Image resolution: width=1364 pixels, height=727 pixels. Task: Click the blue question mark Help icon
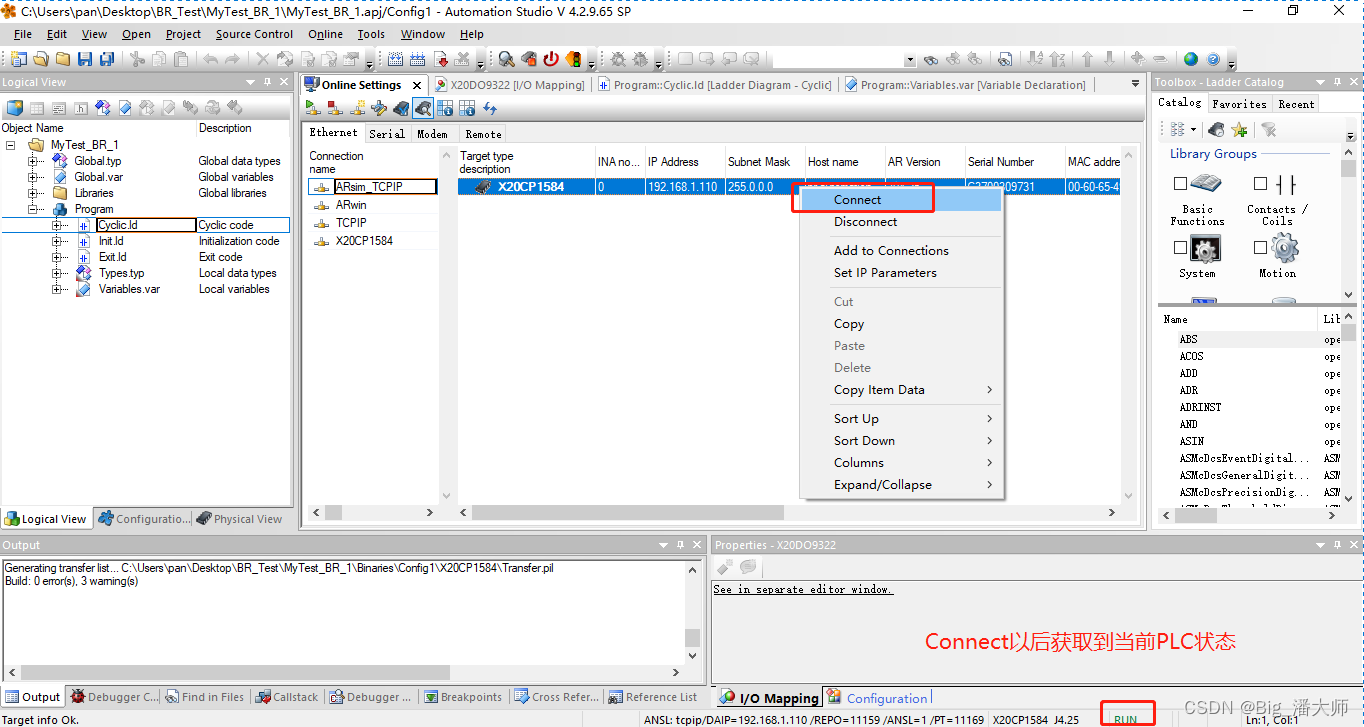pos(1213,59)
